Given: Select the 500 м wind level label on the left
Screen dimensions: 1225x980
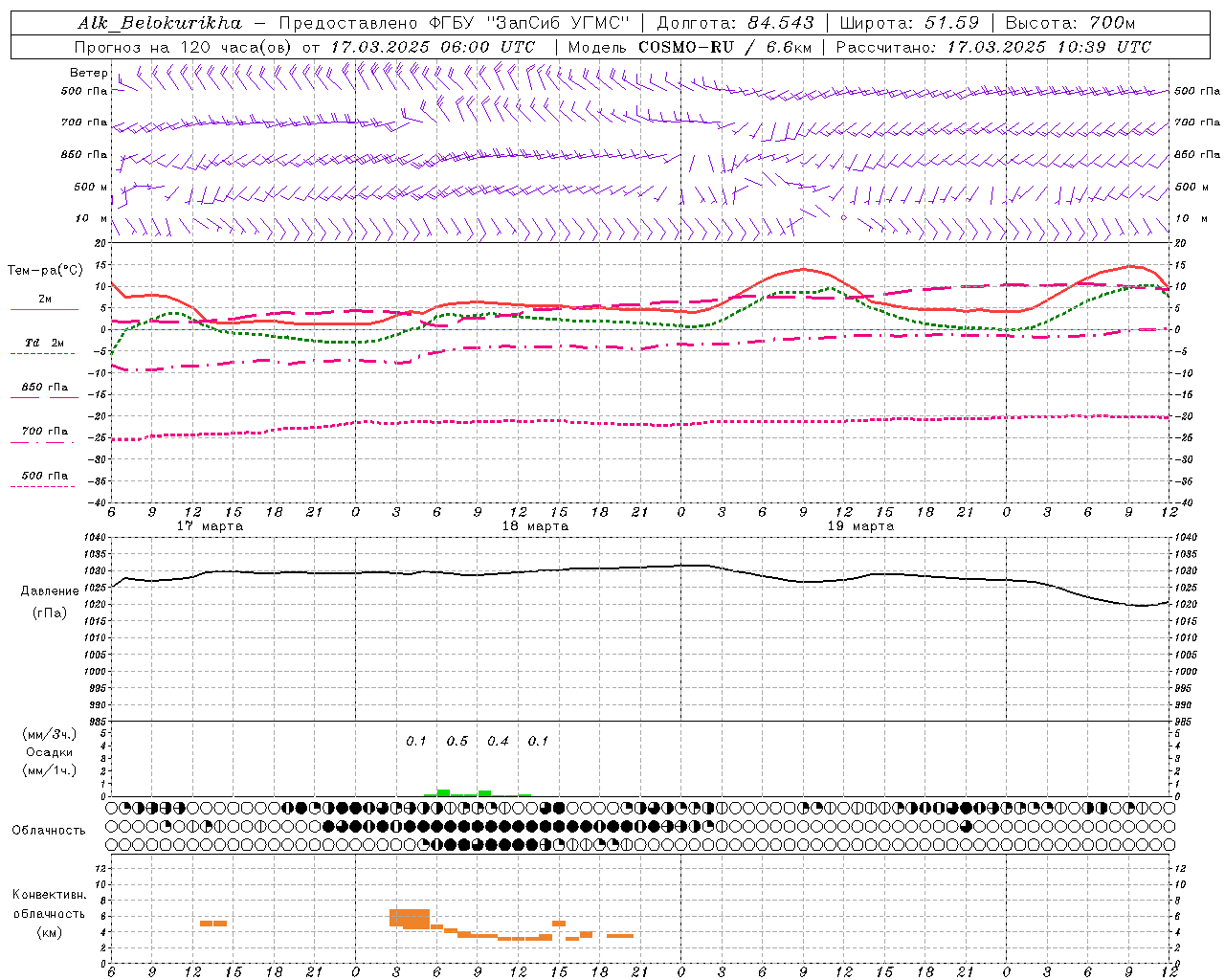Looking at the screenshot, I should point(91,187).
